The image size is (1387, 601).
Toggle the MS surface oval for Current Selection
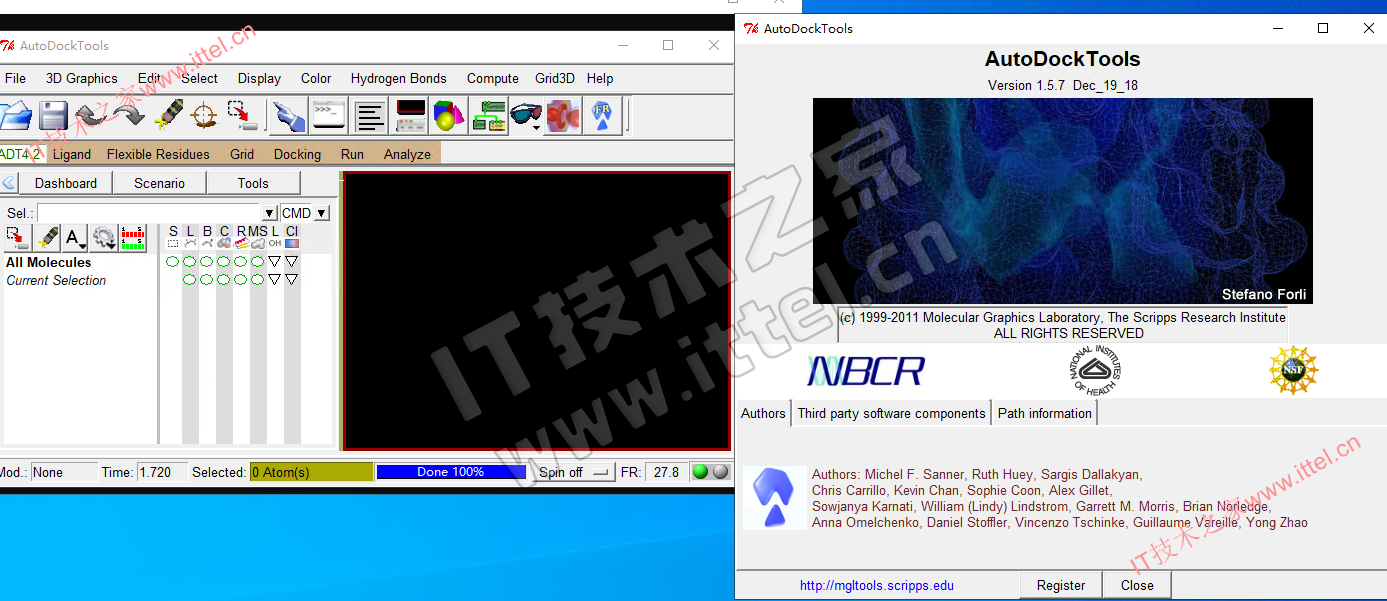[258, 280]
